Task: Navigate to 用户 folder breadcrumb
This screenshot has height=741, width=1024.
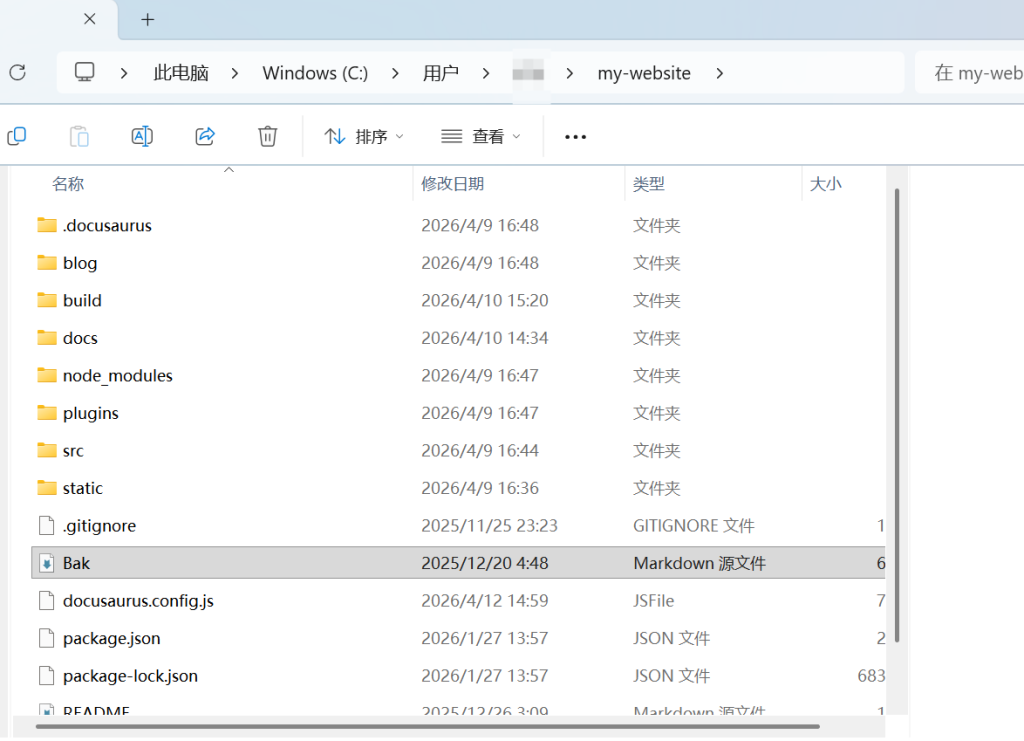Action: click(x=440, y=73)
